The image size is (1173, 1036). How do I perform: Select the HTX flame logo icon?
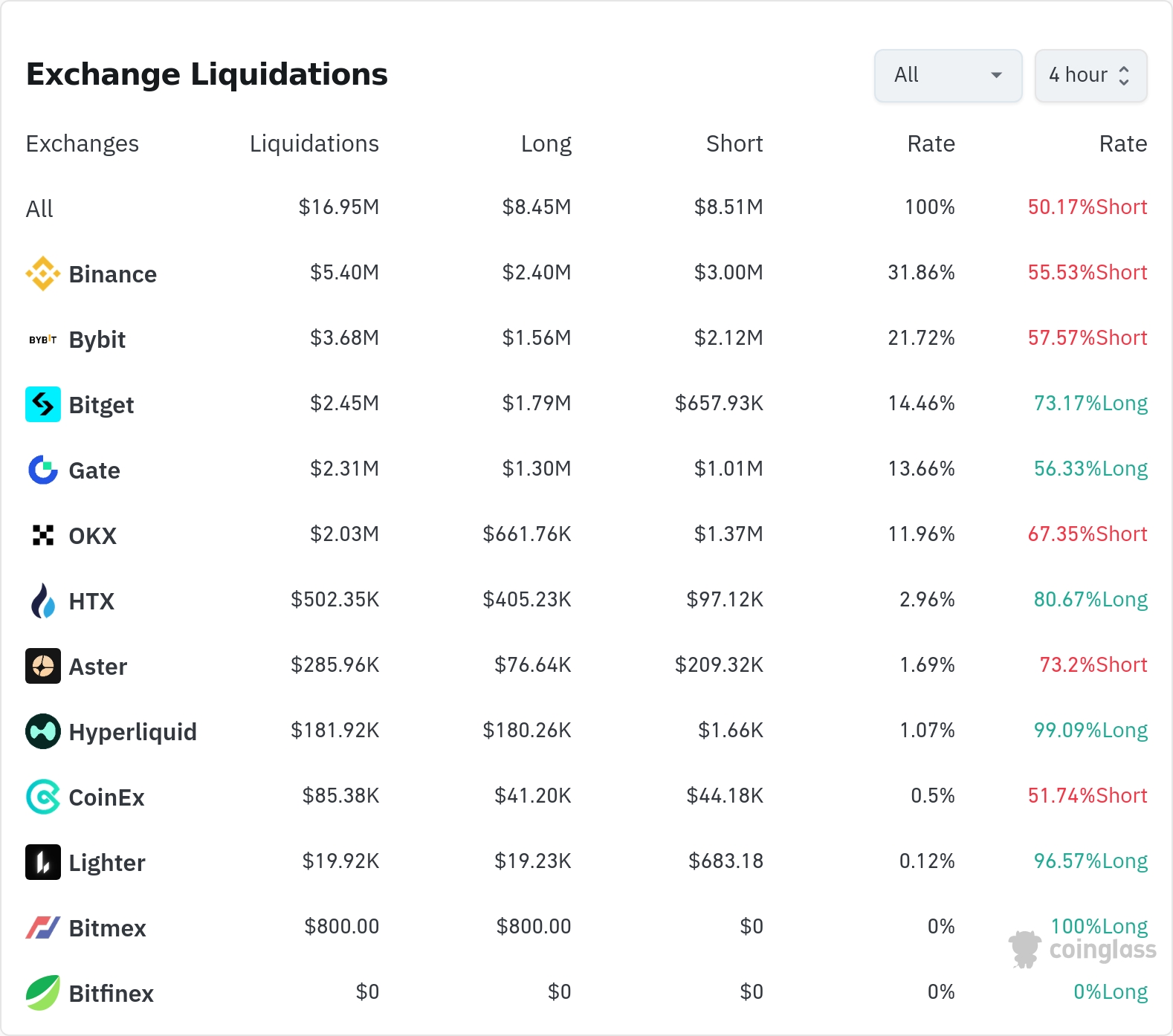[x=43, y=600]
